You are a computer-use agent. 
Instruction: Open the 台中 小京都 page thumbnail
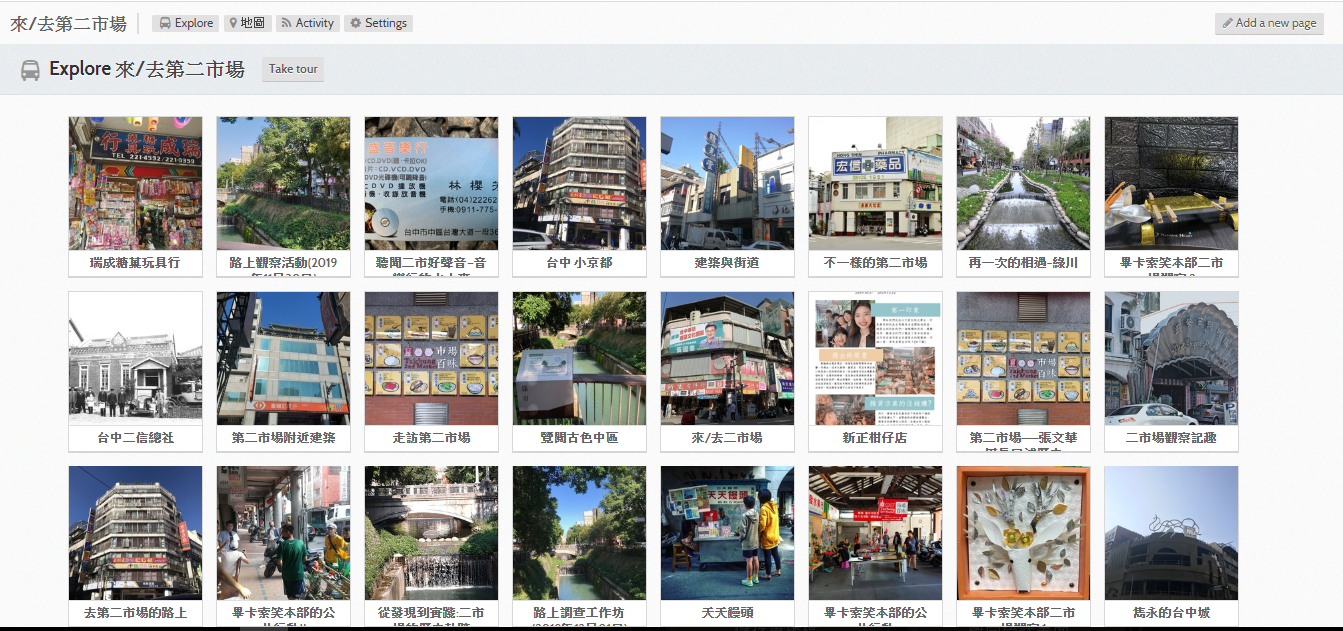(579, 183)
